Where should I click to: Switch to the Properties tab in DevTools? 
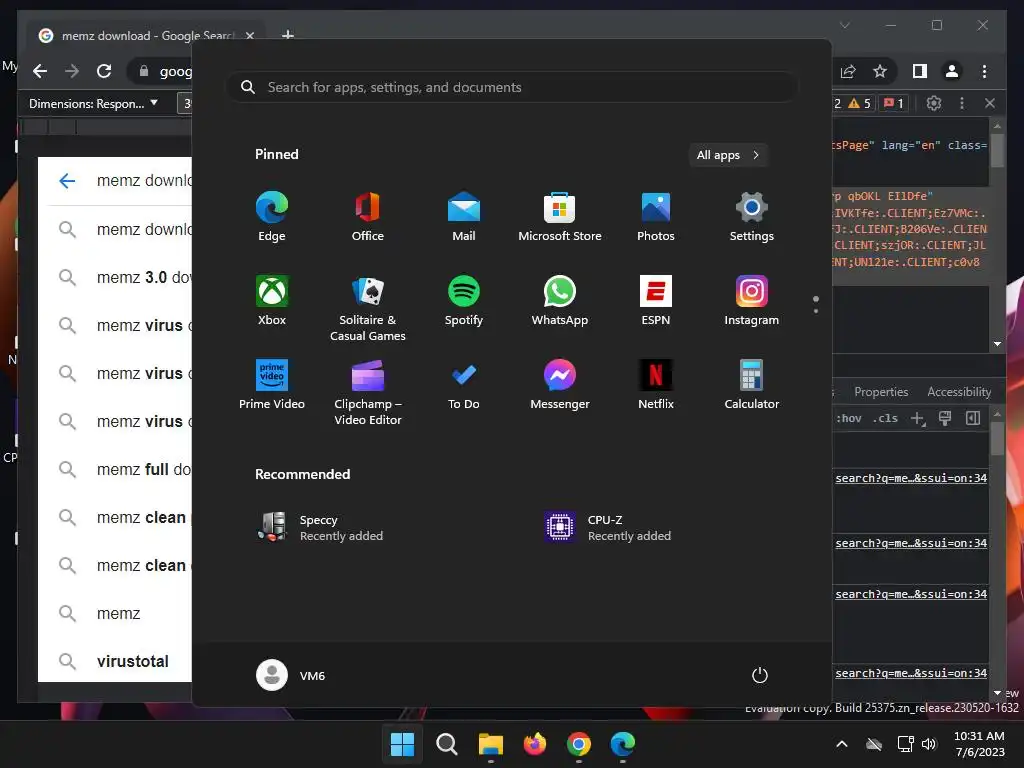pyautogui.click(x=881, y=392)
